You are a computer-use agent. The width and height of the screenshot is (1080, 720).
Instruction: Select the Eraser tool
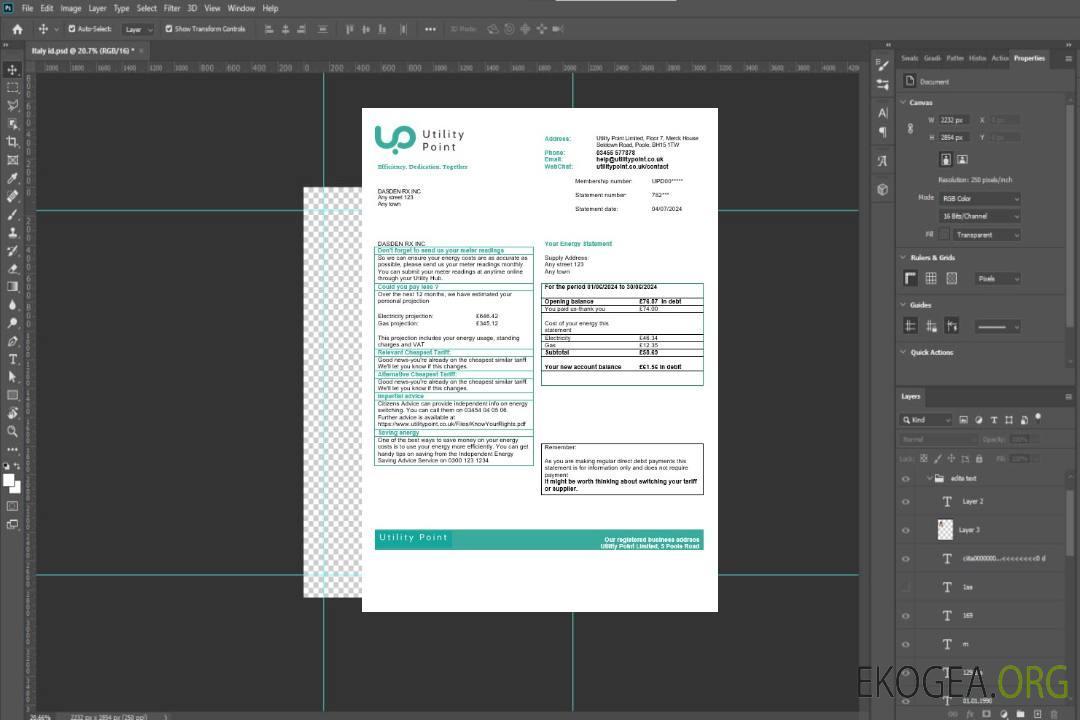(12, 269)
